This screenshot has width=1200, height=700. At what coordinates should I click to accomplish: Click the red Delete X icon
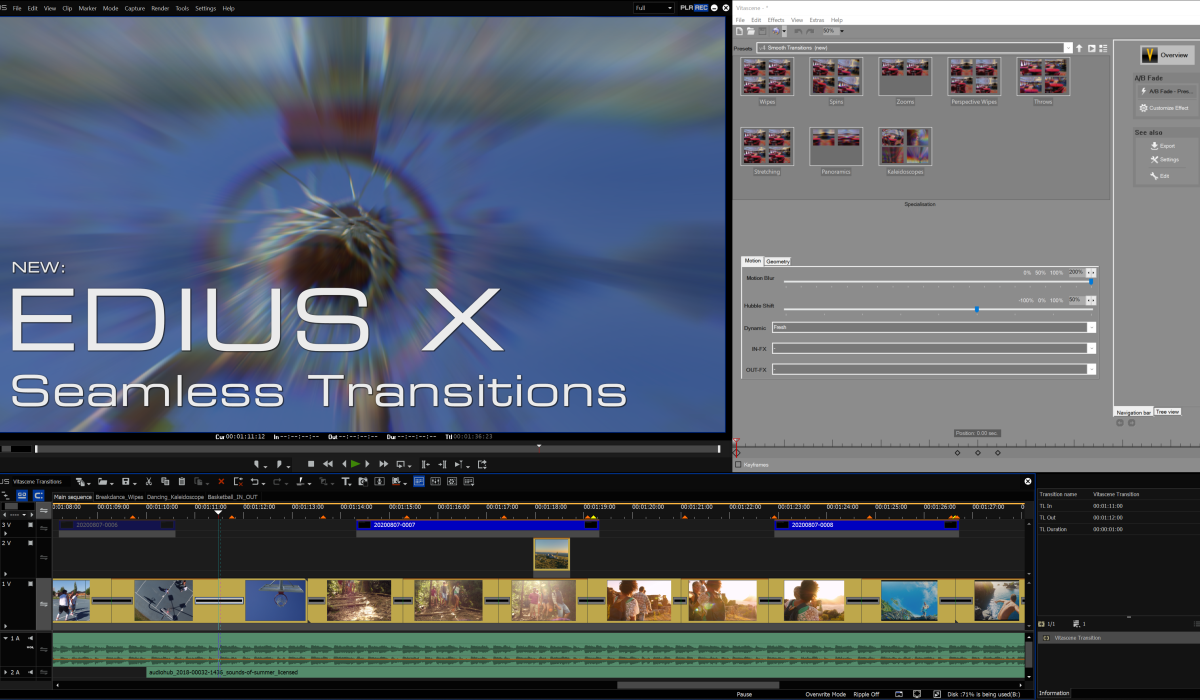(x=221, y=482)
